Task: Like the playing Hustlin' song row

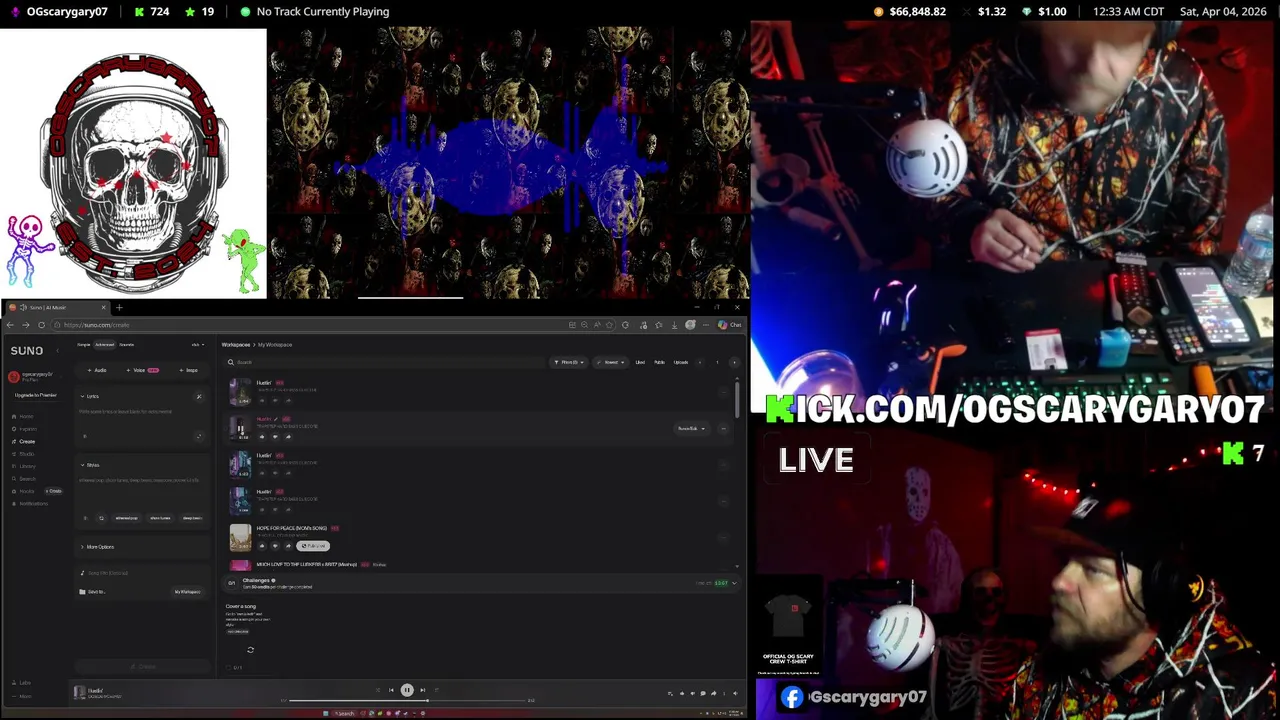Action: 262,437
